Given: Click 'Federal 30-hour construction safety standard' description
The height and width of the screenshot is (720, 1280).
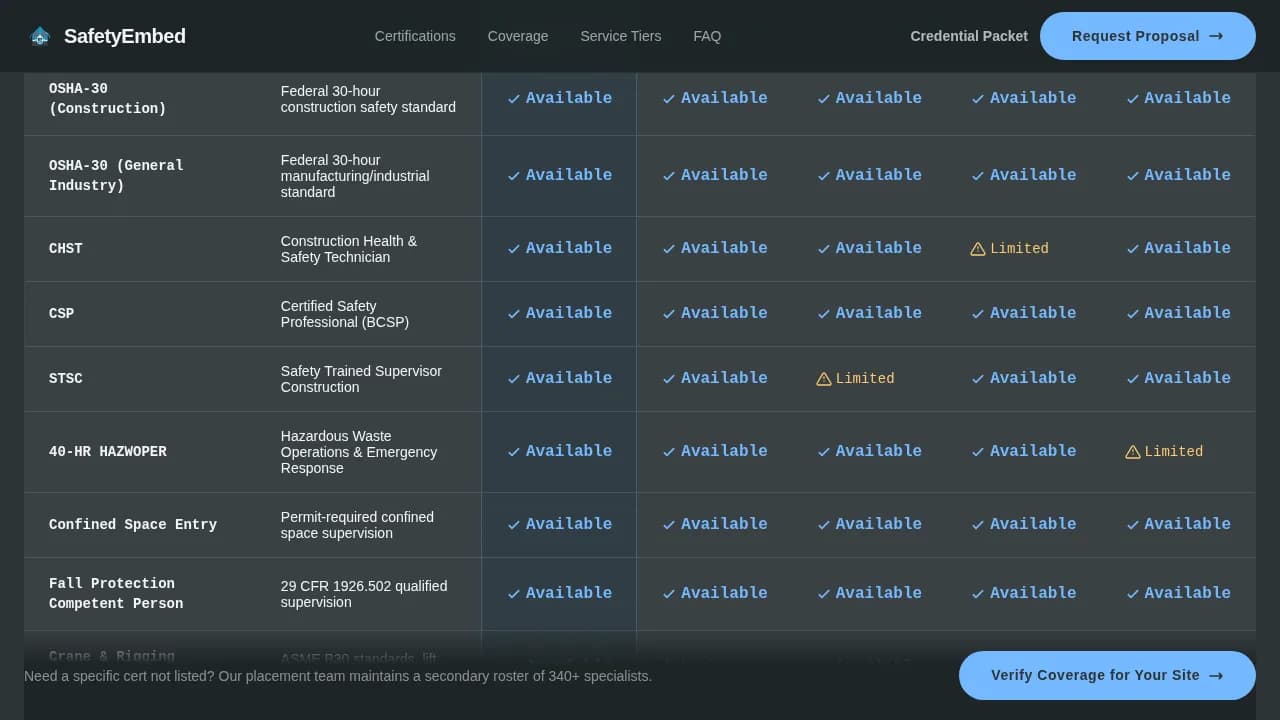Looking at the screenshot, I should click(368, 99).
